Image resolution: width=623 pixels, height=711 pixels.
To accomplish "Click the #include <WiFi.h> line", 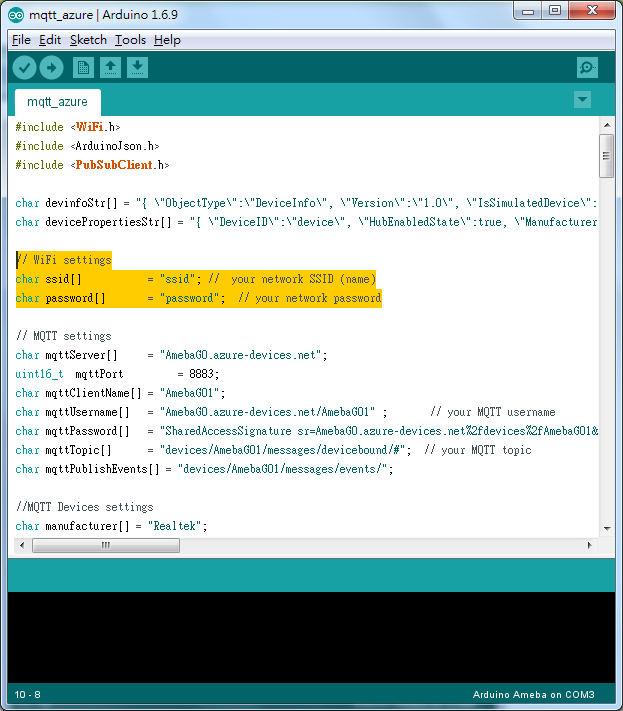I will click(x=68, y=127).
